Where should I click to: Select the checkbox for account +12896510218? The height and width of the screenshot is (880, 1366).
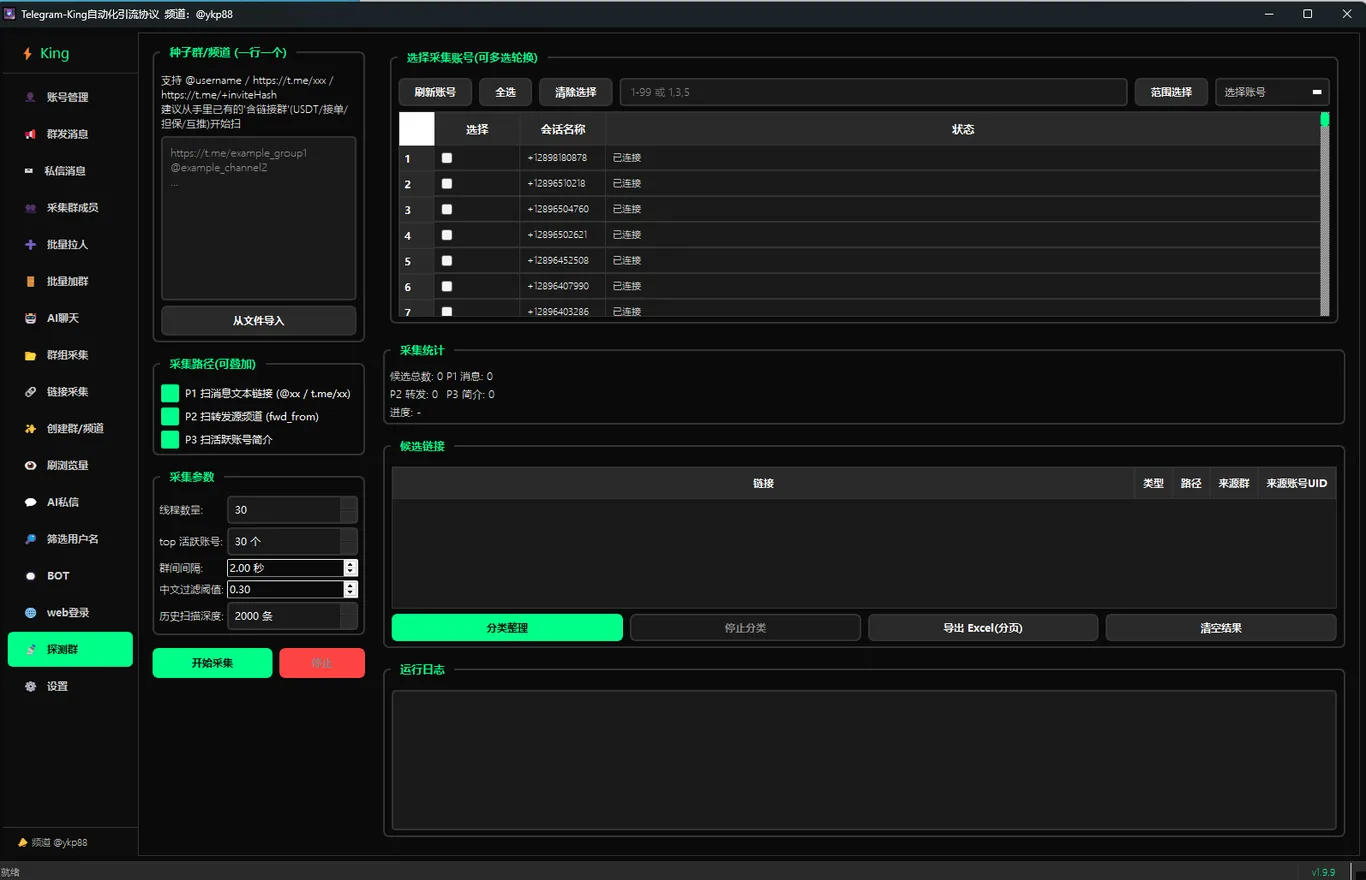point(447,184)
